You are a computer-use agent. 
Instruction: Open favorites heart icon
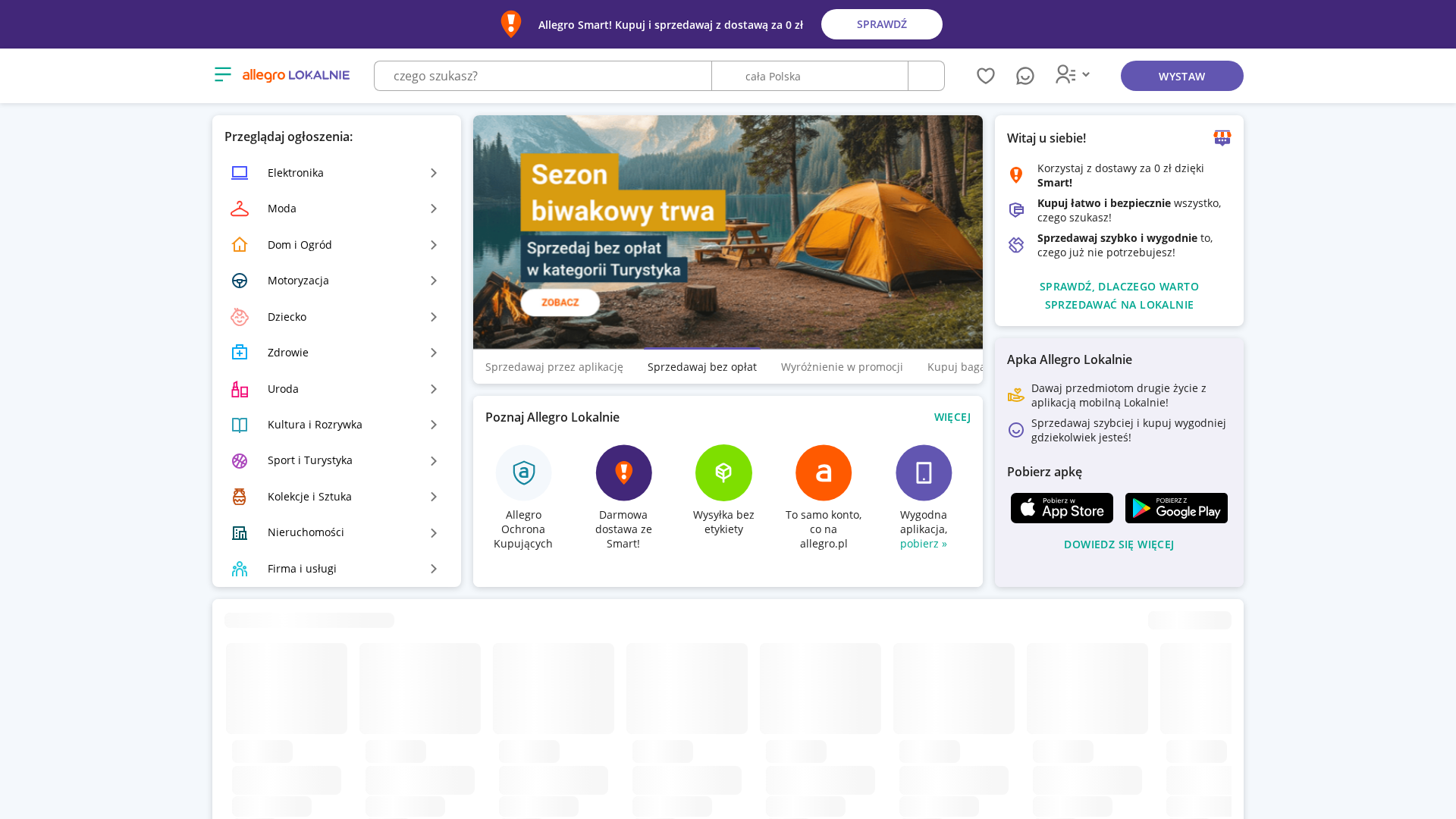[x=986, y=76]
